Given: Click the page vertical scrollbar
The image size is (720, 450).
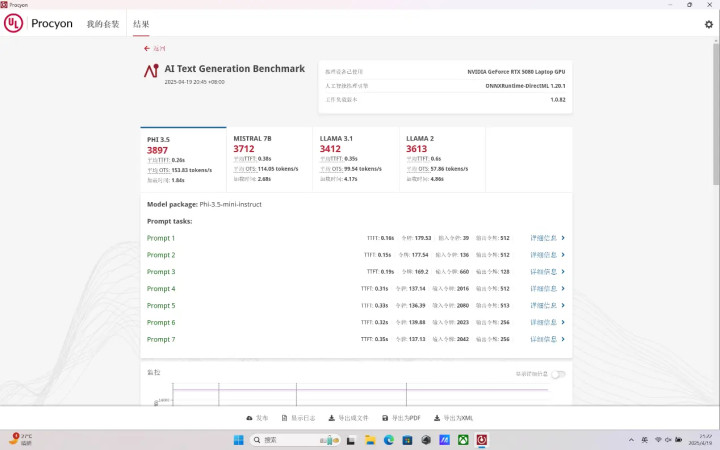Looking at the screenshot, I should [x=716, y=112].
